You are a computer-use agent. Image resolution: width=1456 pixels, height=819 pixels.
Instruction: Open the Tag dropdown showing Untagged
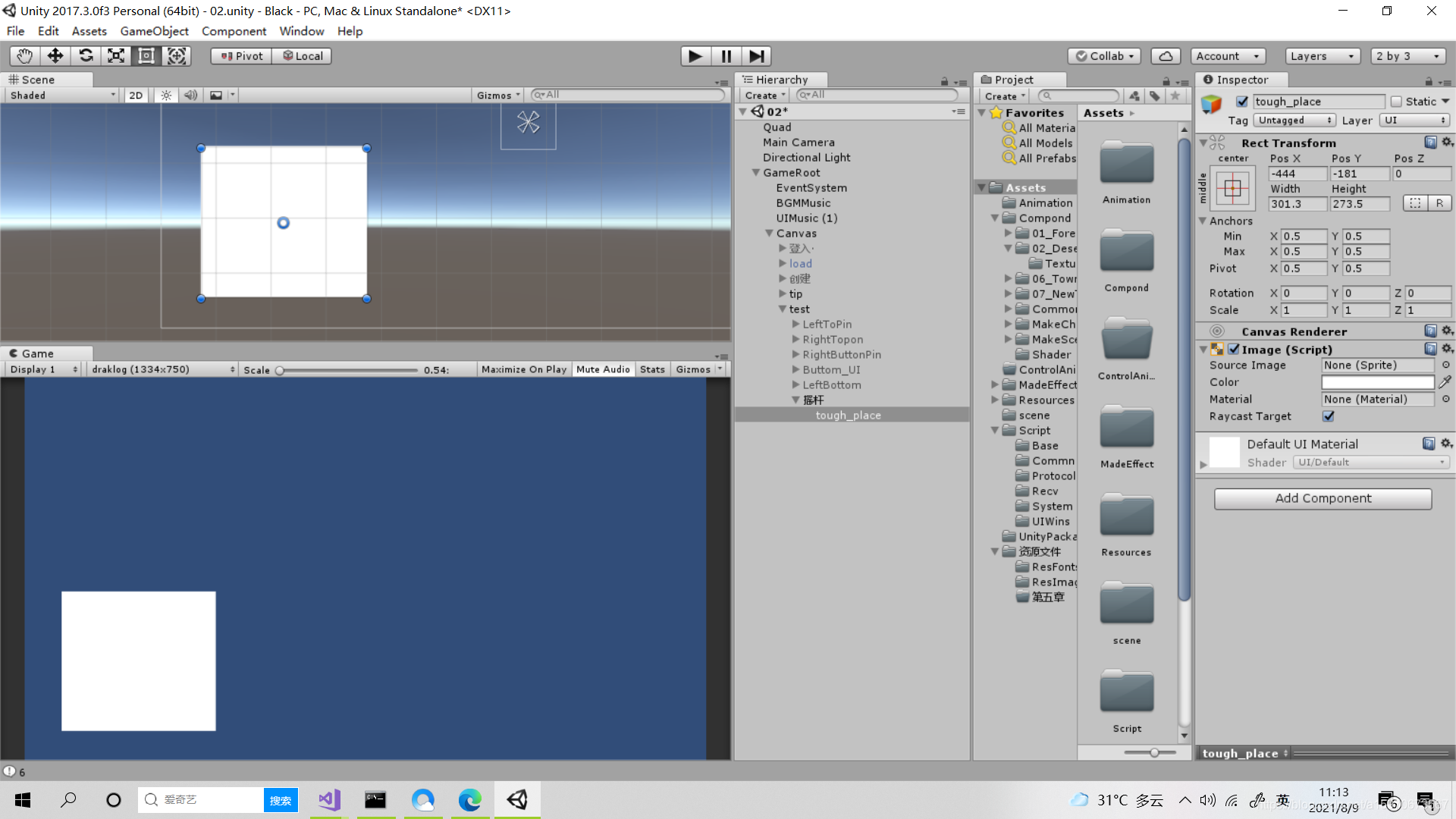click(1294, 121)
